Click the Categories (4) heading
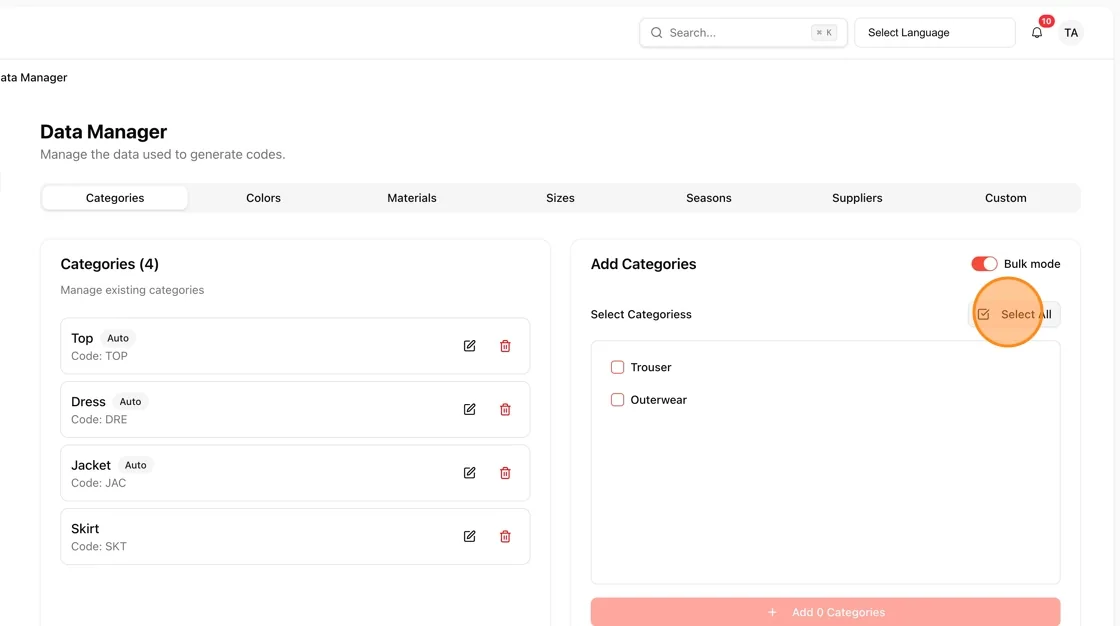The image size is (1120, 626). coord(109,264)
